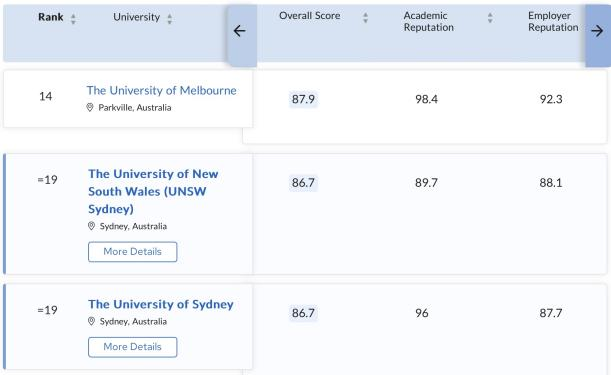Sort by Academic Reputation column arrows

tap(490, 18)
